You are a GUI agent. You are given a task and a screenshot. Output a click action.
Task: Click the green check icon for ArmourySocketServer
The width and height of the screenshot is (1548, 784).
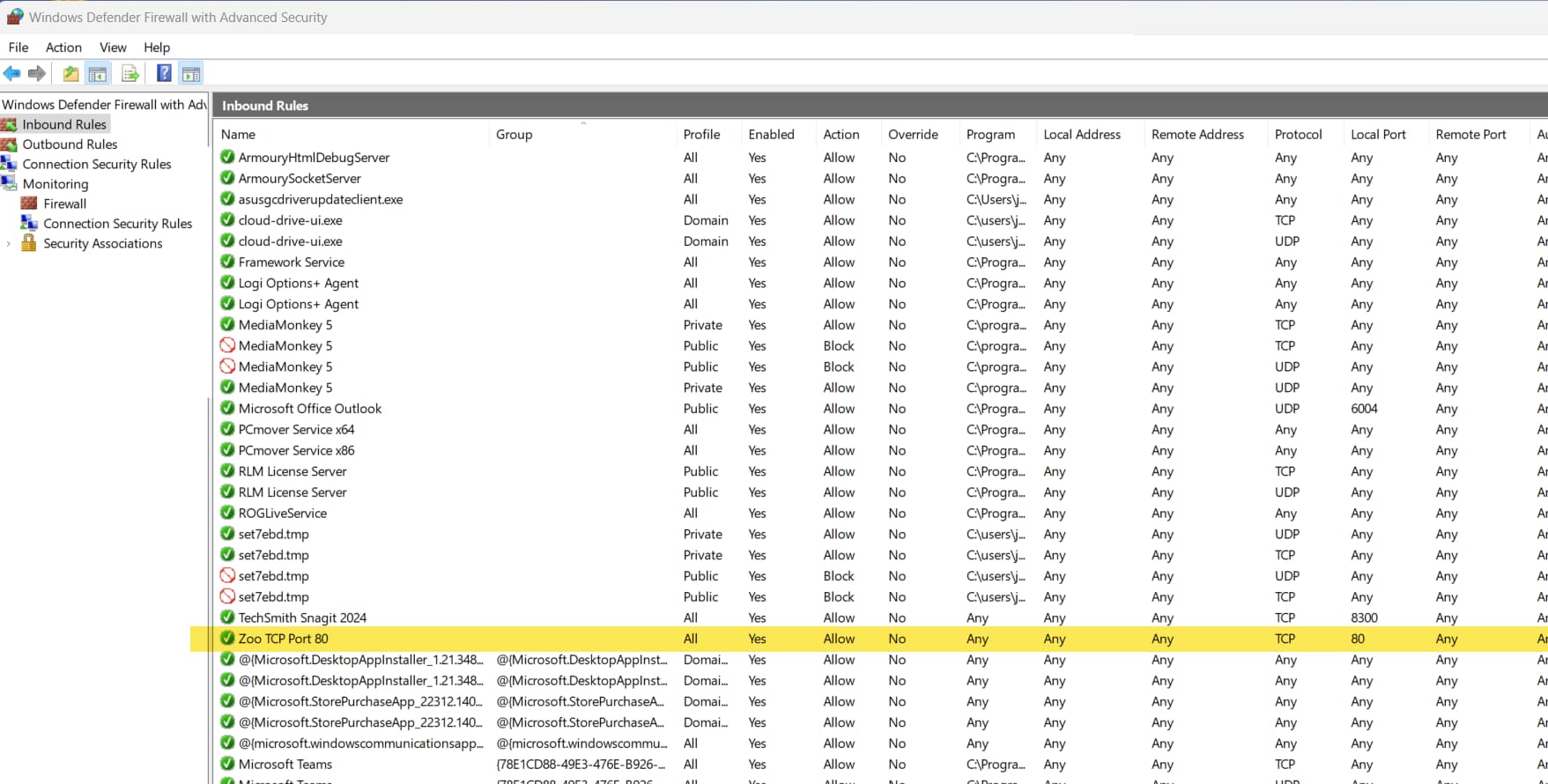pyautogui.click(x=227, y=178)
